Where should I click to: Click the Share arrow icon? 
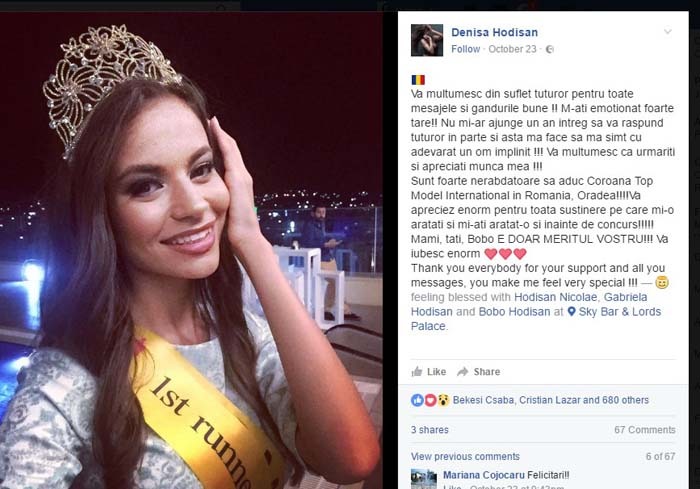462,372
